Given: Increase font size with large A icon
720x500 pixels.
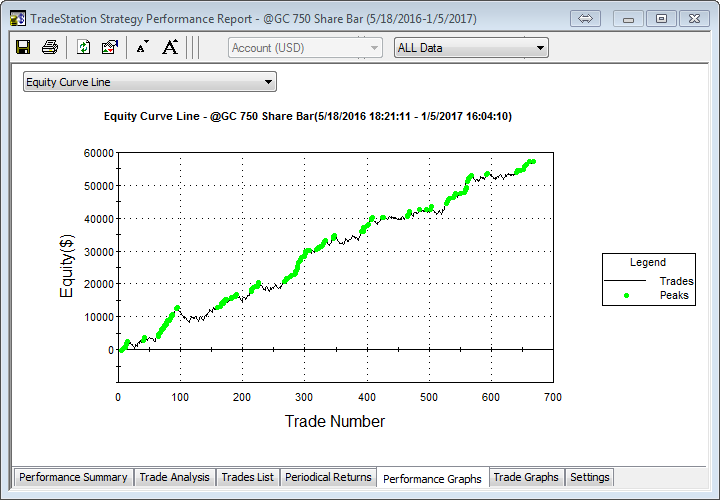Looking at the screenshot, I should (x=170, y=47).
